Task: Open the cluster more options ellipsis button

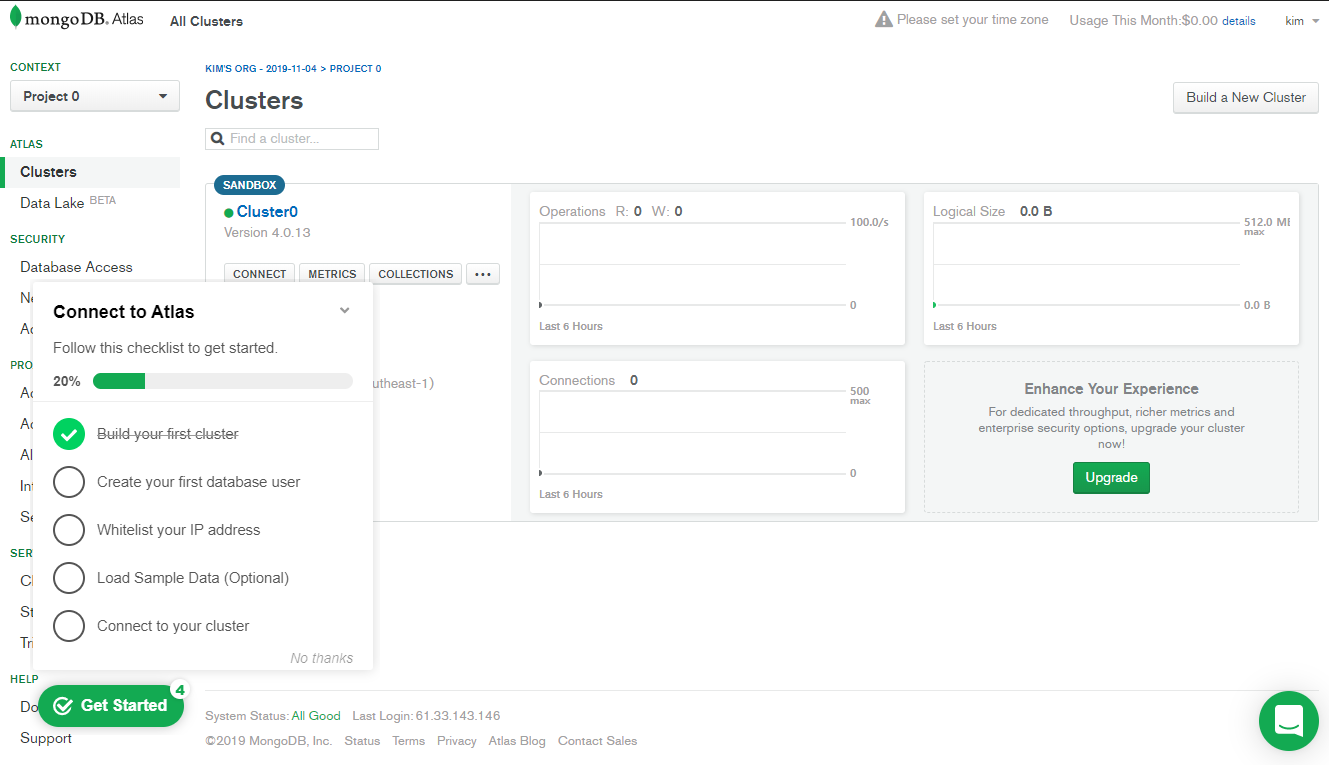Action: 483,274
